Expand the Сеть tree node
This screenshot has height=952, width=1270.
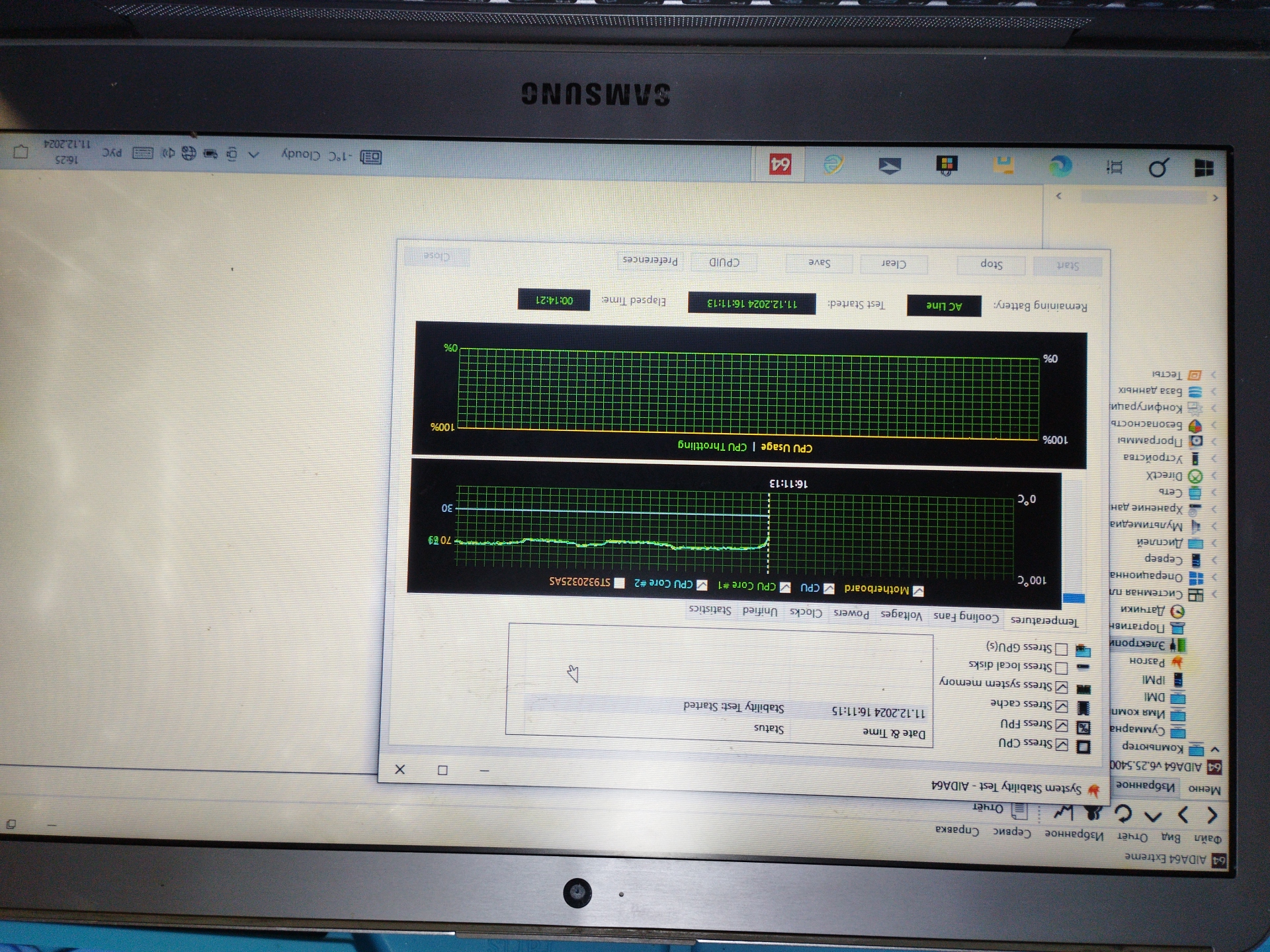(1214, 493)
